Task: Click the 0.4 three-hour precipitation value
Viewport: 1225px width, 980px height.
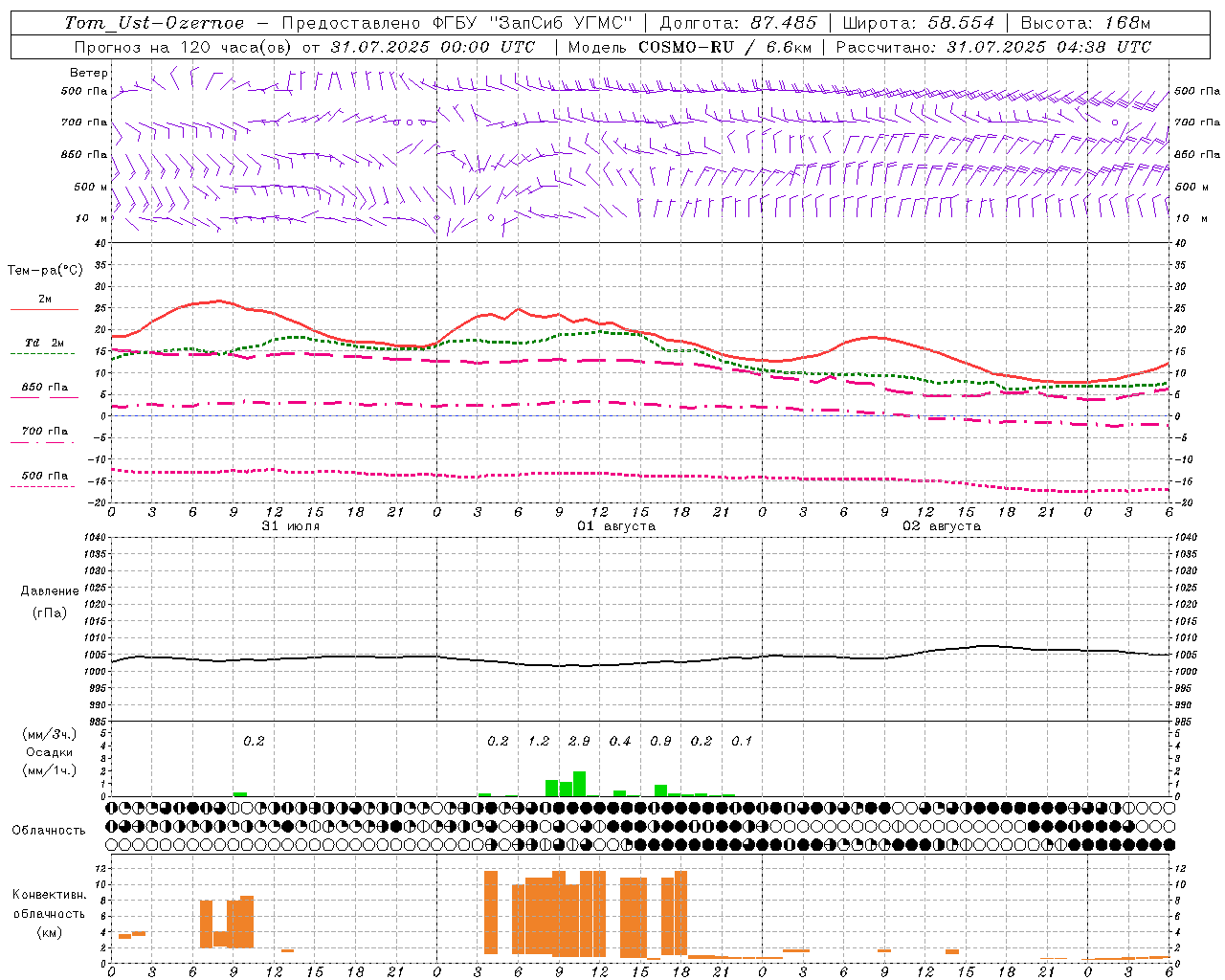Action: click(620, 741)
